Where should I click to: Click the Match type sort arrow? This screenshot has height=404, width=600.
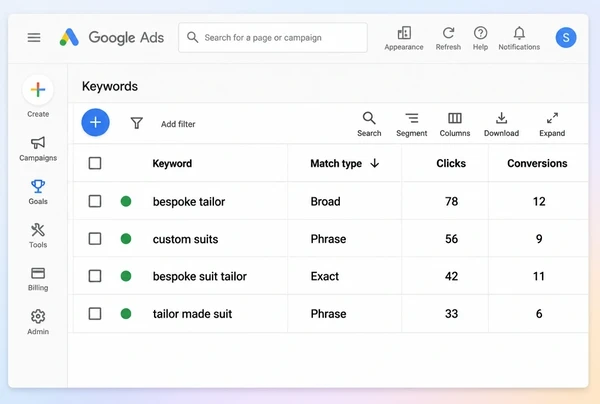(375, 163)
